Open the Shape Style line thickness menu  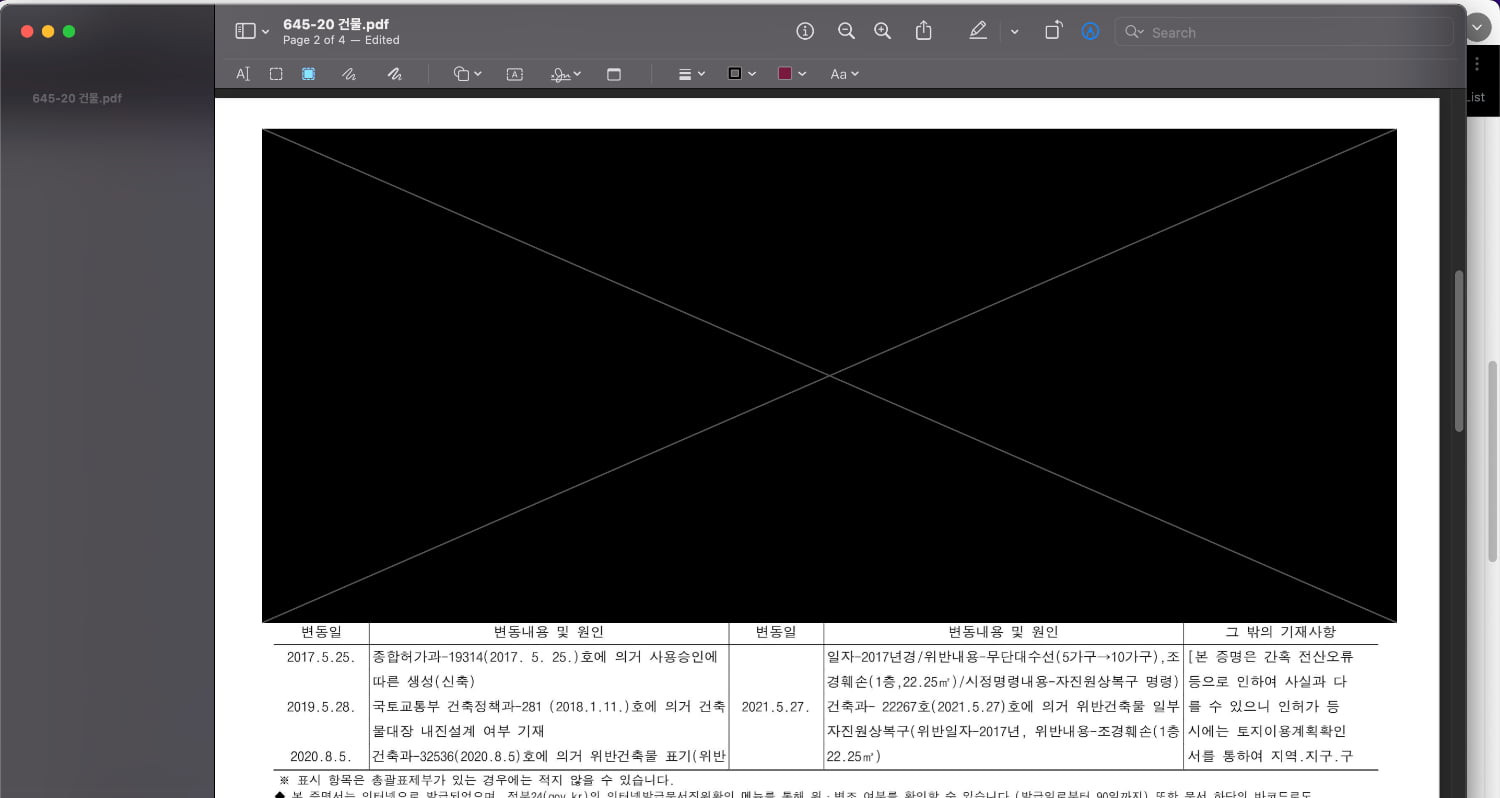coord(692,74)
